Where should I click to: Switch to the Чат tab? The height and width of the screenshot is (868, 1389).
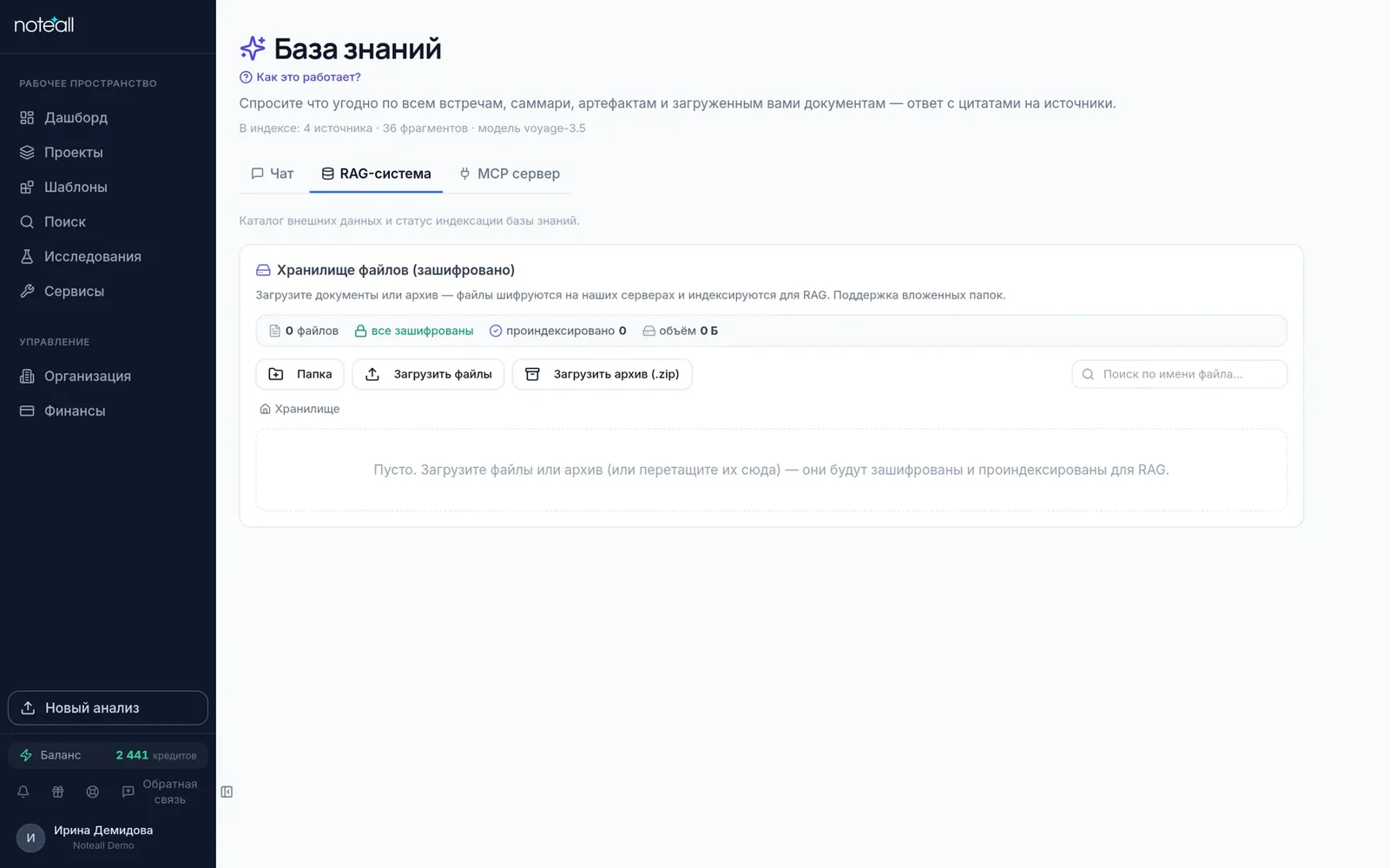(273, 174)
